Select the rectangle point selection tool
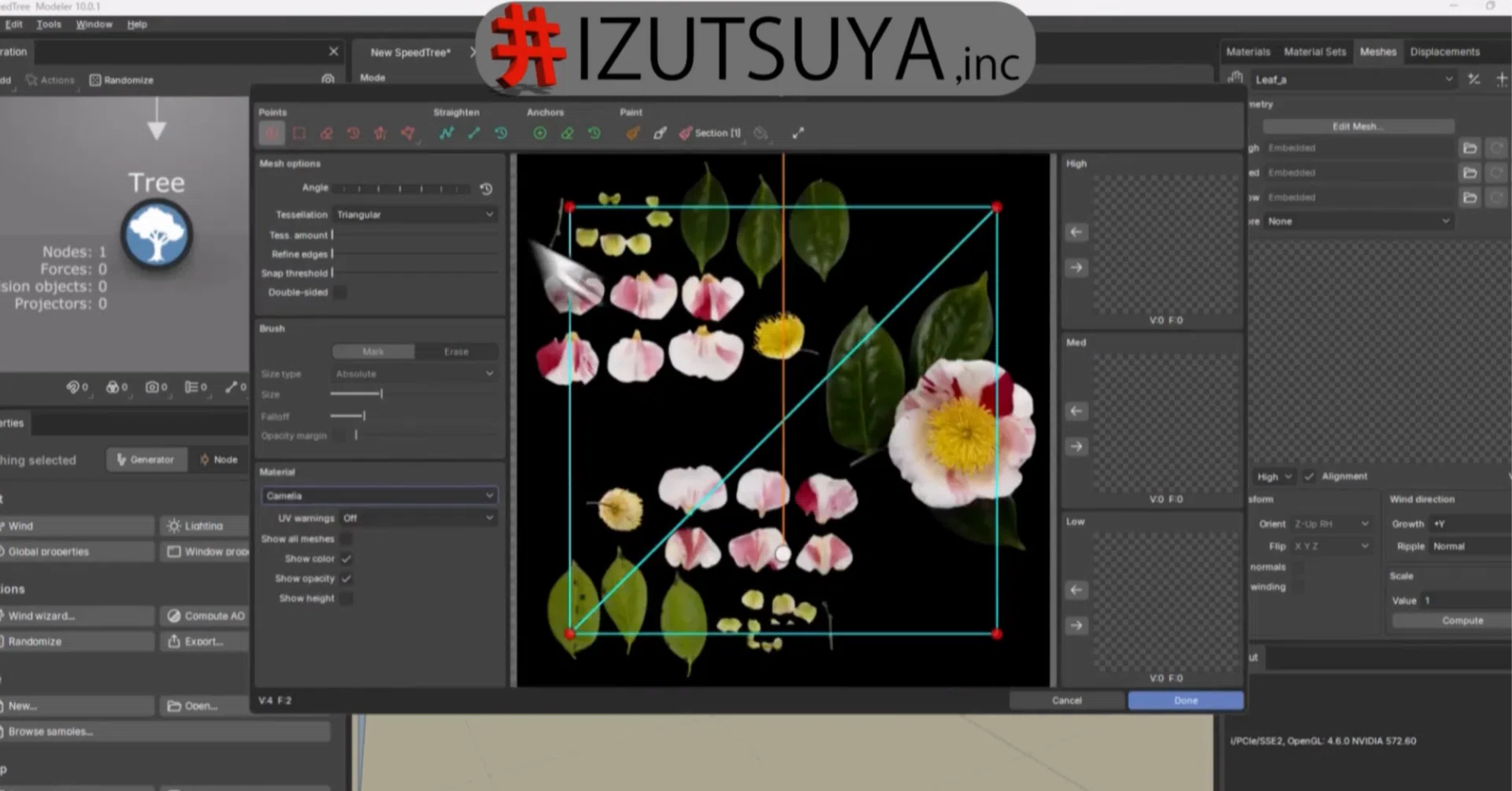This screenshot has width=1512, height=791. click(299, 134)
